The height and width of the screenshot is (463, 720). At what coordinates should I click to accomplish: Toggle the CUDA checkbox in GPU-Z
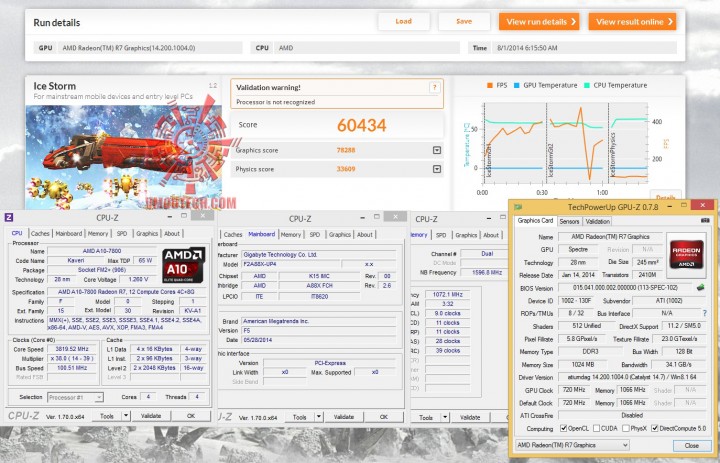pos(596,428)
